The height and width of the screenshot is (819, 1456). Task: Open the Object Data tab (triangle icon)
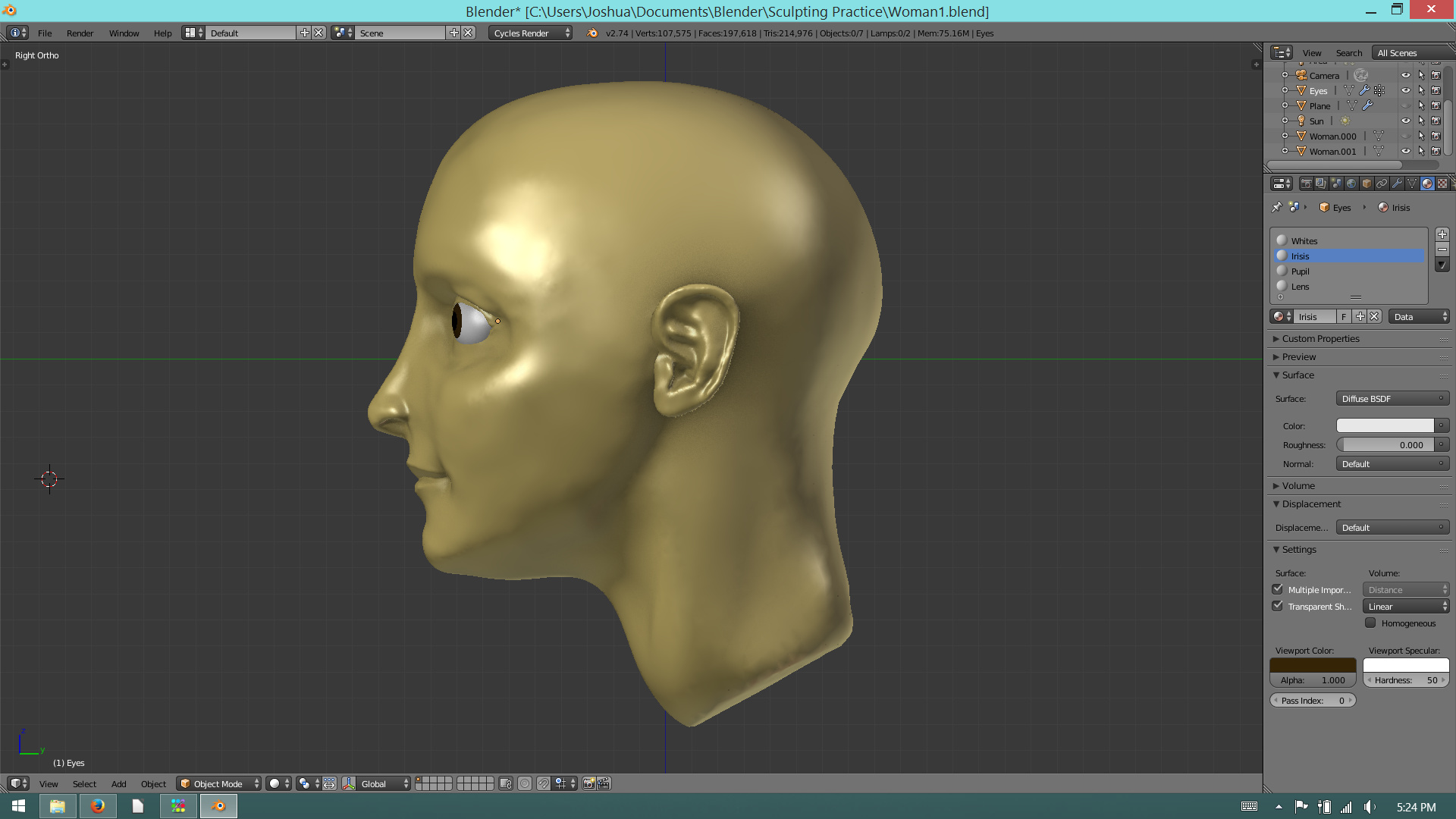1412,184
